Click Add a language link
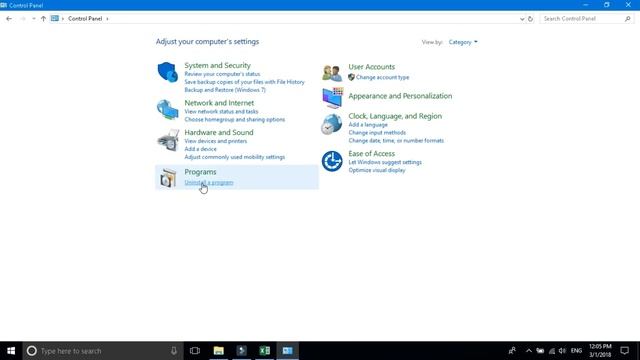 368,124
